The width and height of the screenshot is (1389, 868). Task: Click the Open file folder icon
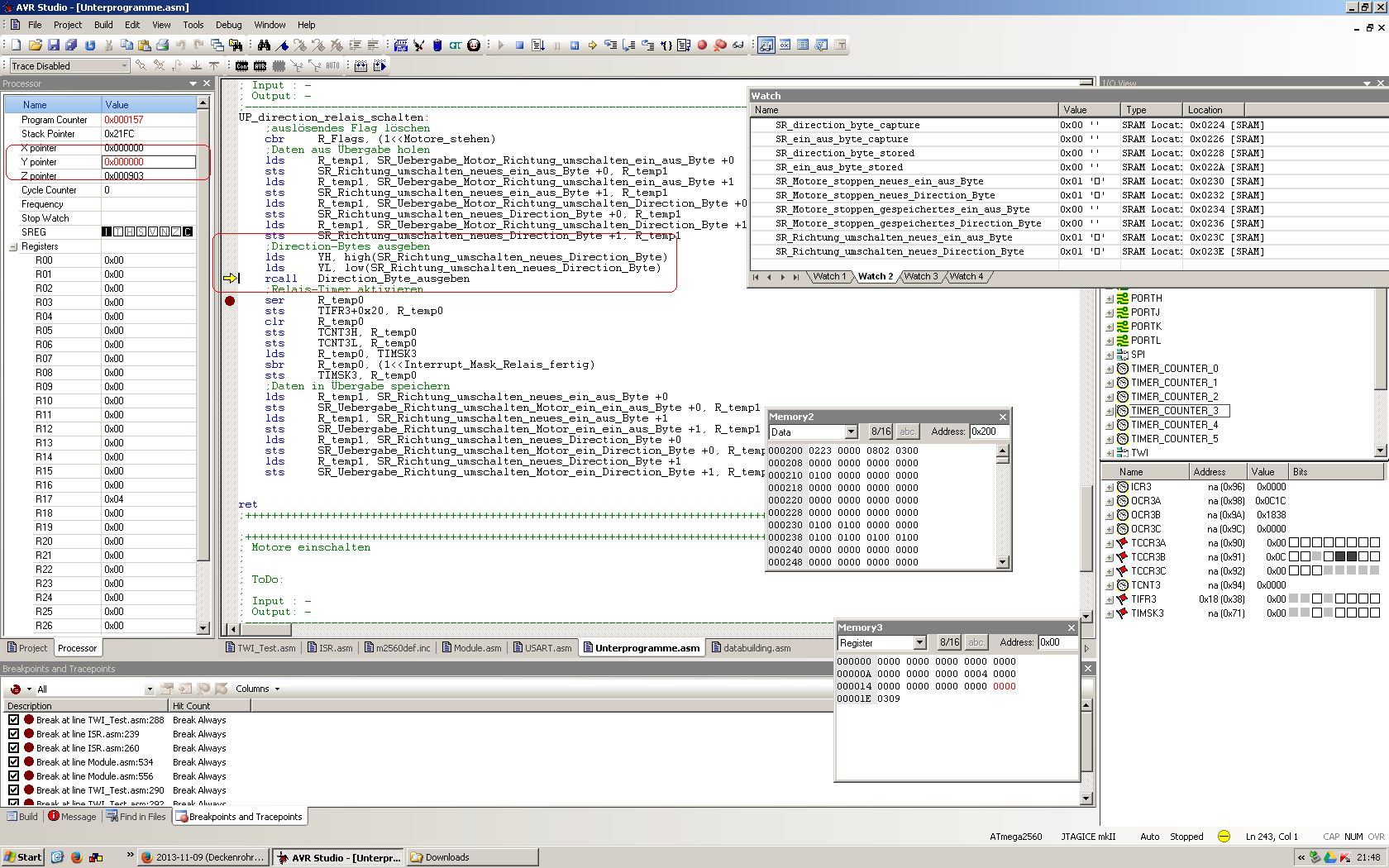point(35,45)
